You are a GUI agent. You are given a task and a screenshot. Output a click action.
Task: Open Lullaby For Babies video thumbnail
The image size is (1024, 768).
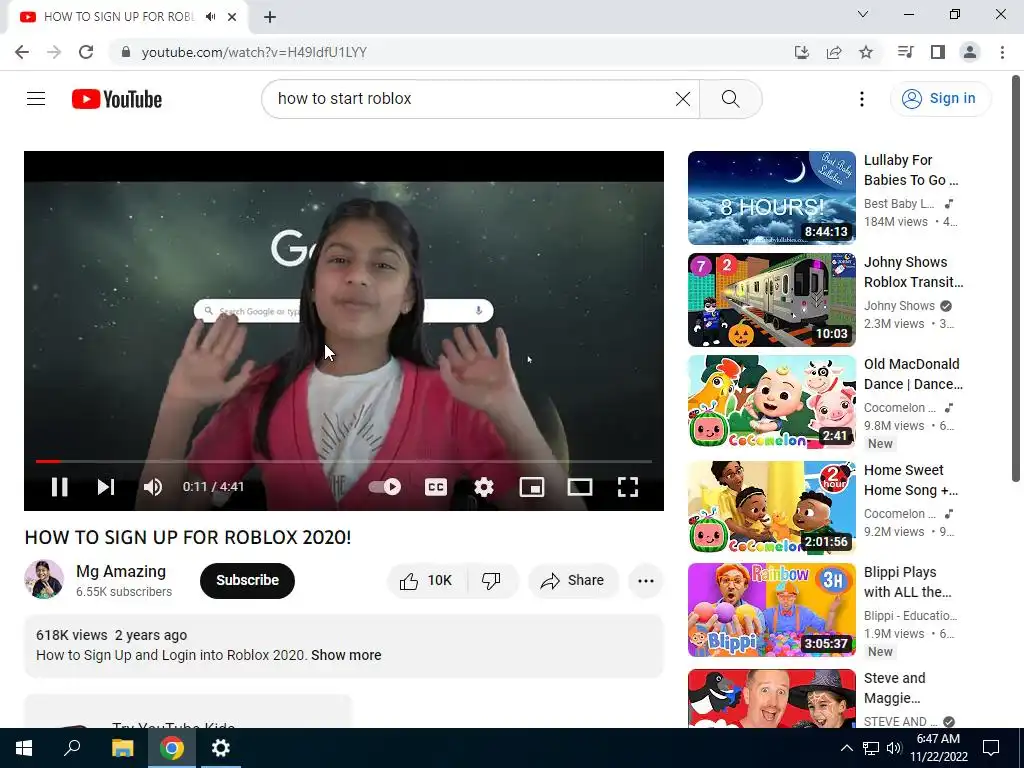click(x=771, y=198)
